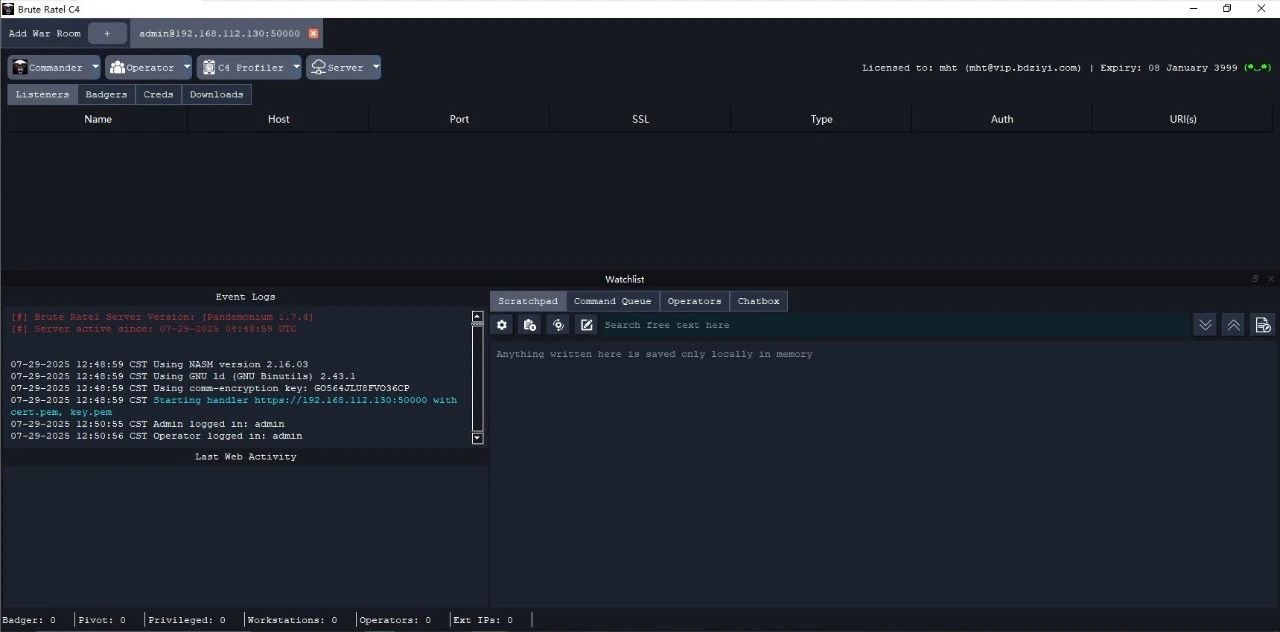Image resolution: width=1280 pixels, height=632 pixels.
Task: Switch to the Listeners tab
Action: [x=42, y=94]
